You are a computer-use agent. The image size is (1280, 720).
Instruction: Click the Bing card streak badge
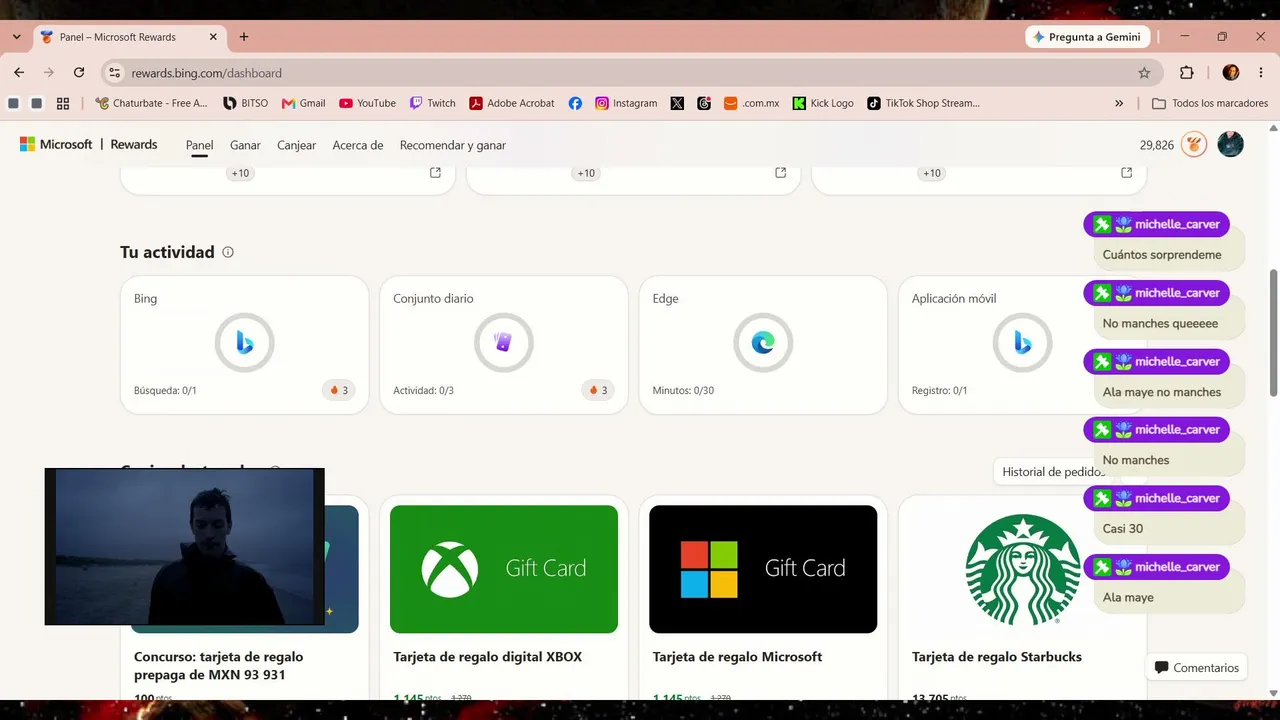(339, 390)
